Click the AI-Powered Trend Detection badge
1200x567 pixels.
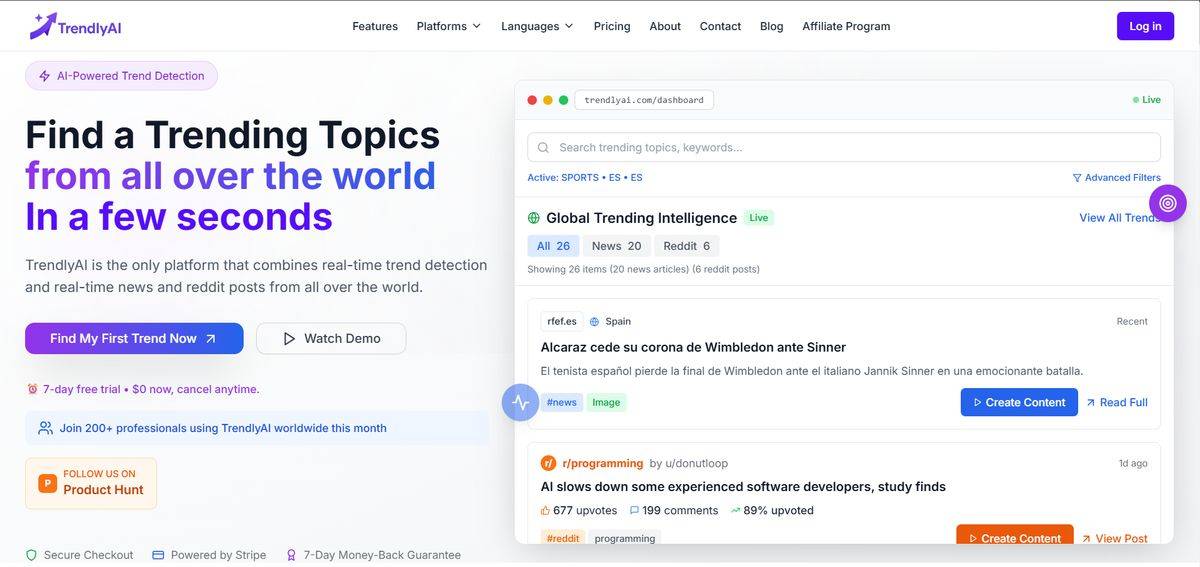121,76
